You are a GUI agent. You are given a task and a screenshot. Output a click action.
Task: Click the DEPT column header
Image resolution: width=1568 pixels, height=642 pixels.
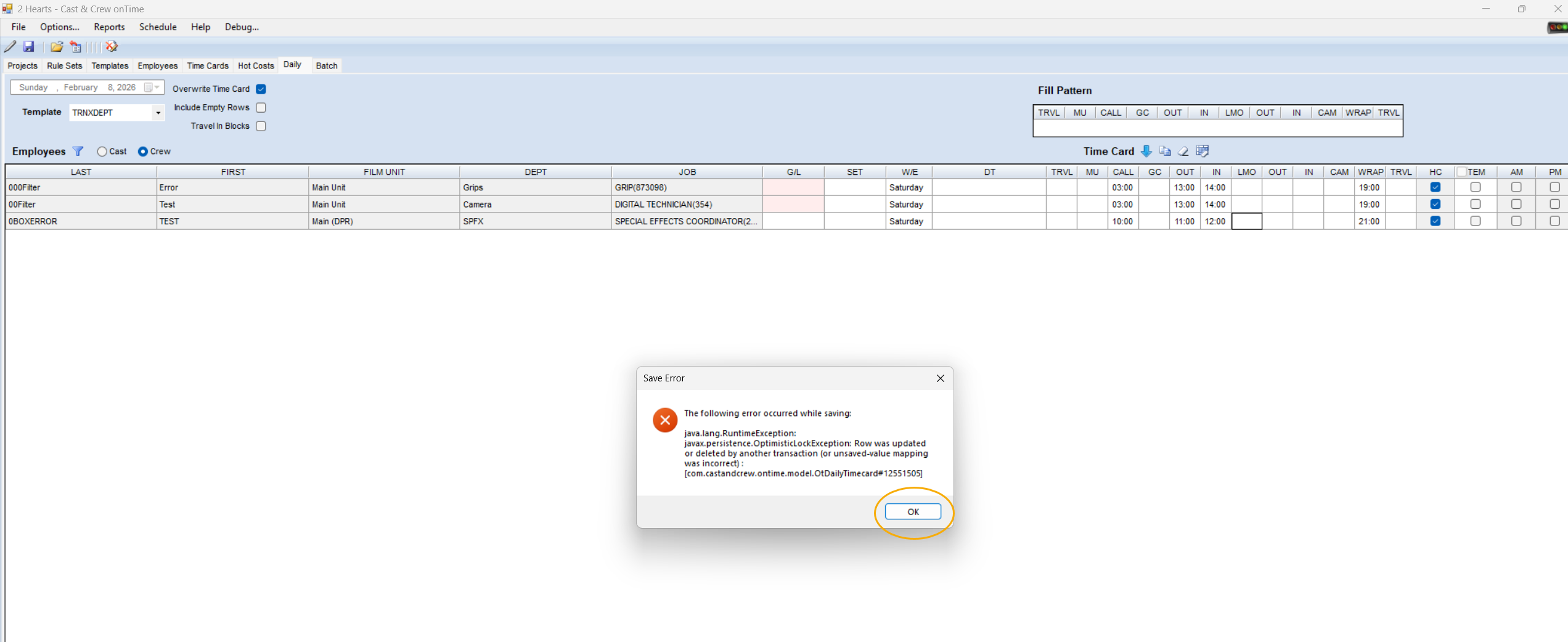point(536,172)
